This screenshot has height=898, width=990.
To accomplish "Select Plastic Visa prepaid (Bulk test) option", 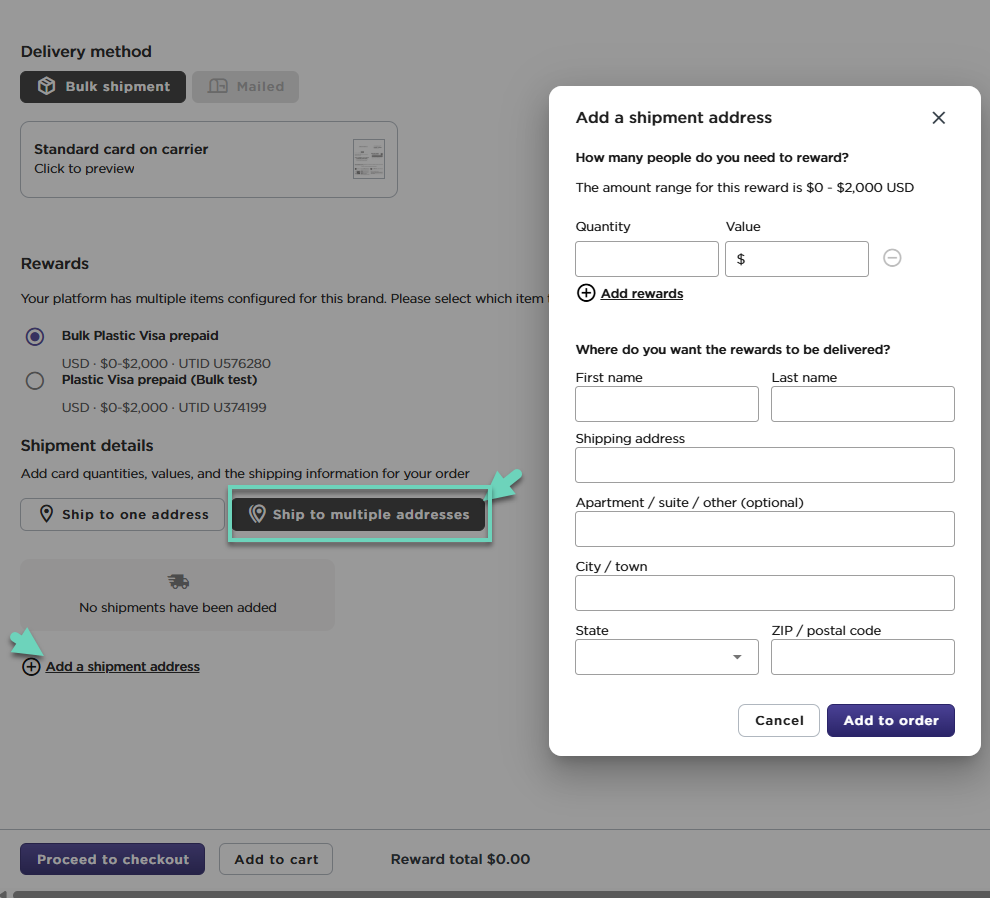I will coord(35,381).
